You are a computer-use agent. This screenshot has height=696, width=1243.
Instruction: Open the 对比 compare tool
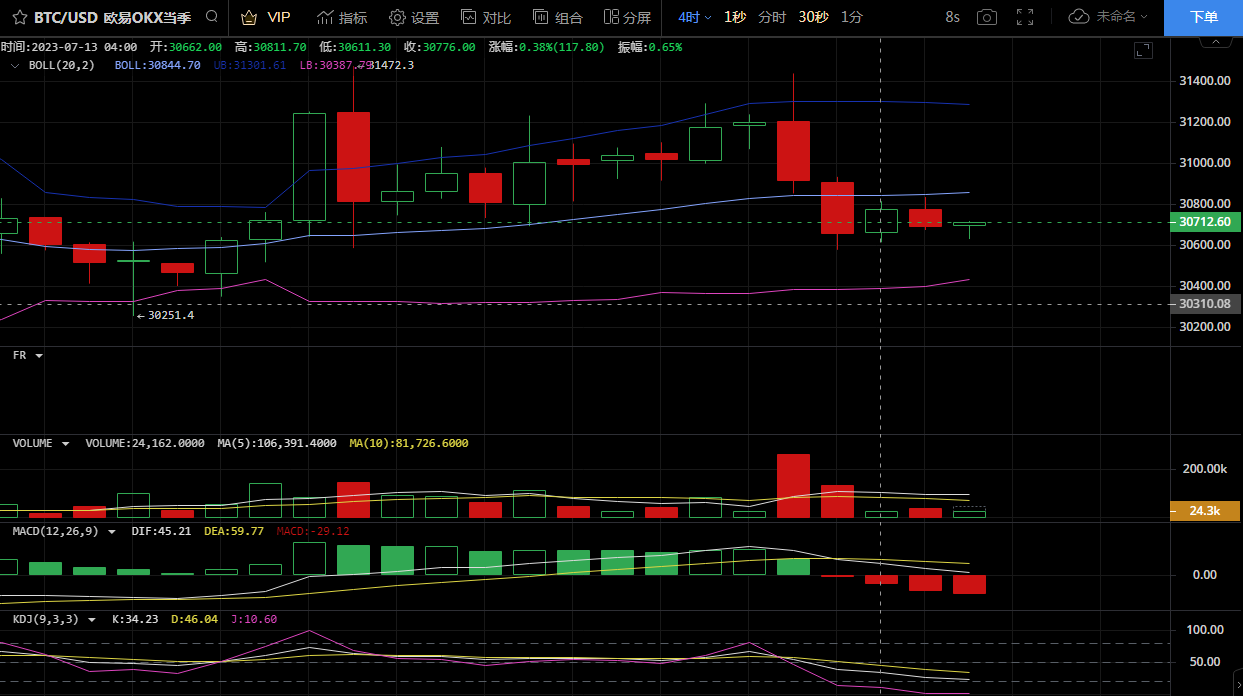[x=486, y=17]
